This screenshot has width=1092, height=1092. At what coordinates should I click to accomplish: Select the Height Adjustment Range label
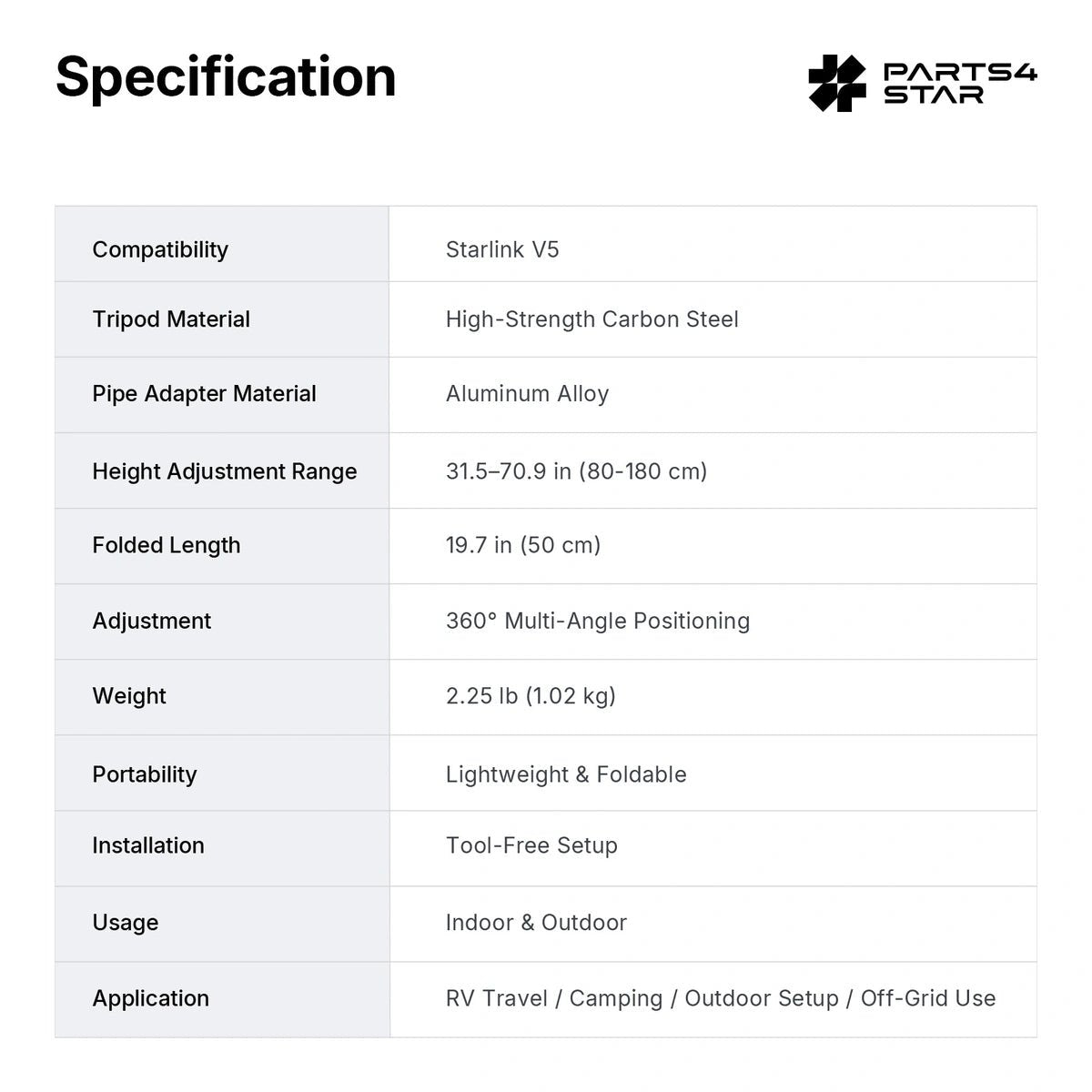(x=225, y=471)
